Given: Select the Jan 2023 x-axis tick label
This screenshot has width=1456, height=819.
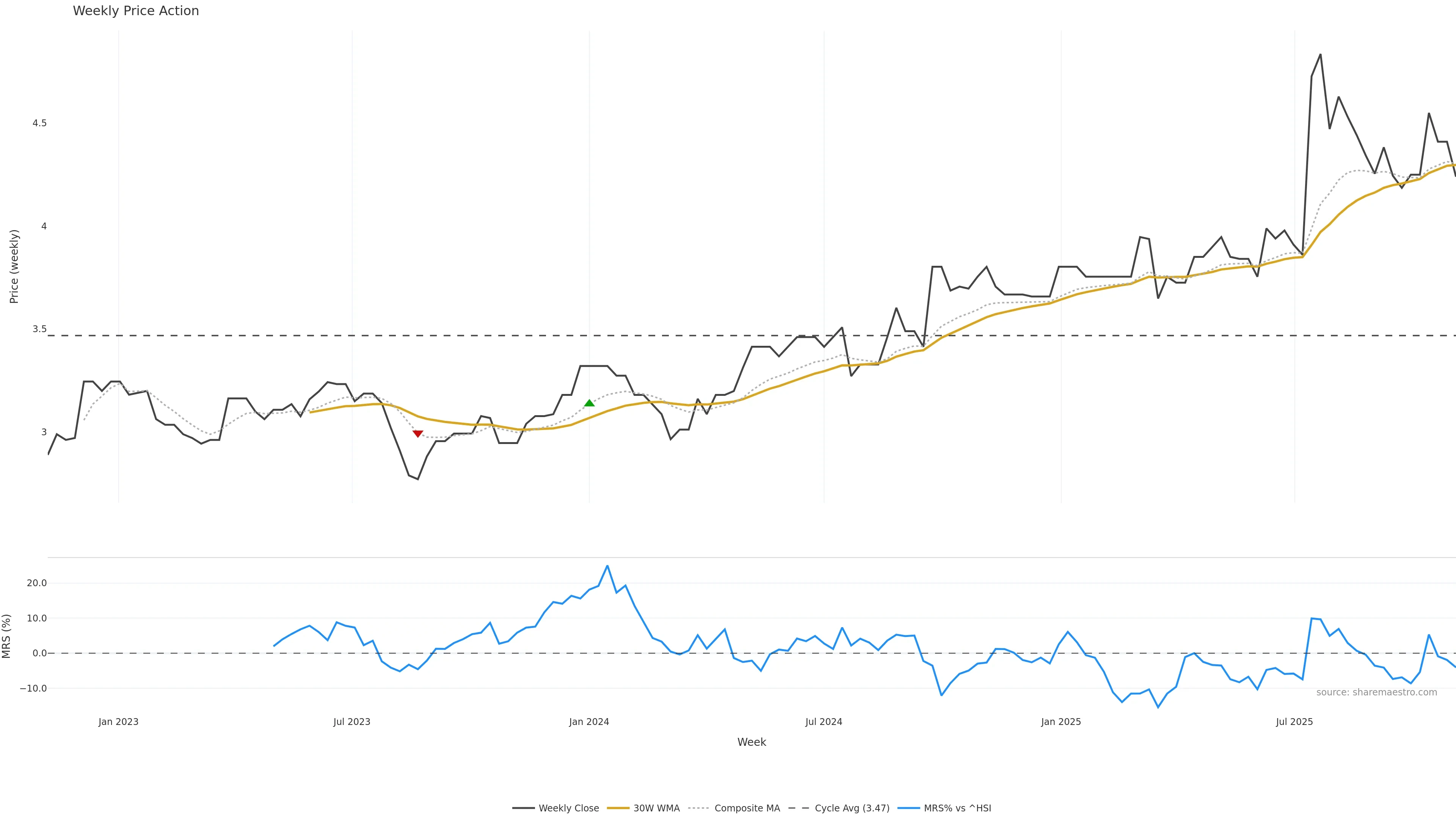Looking at the screenshot, I should tap(118, 722).
